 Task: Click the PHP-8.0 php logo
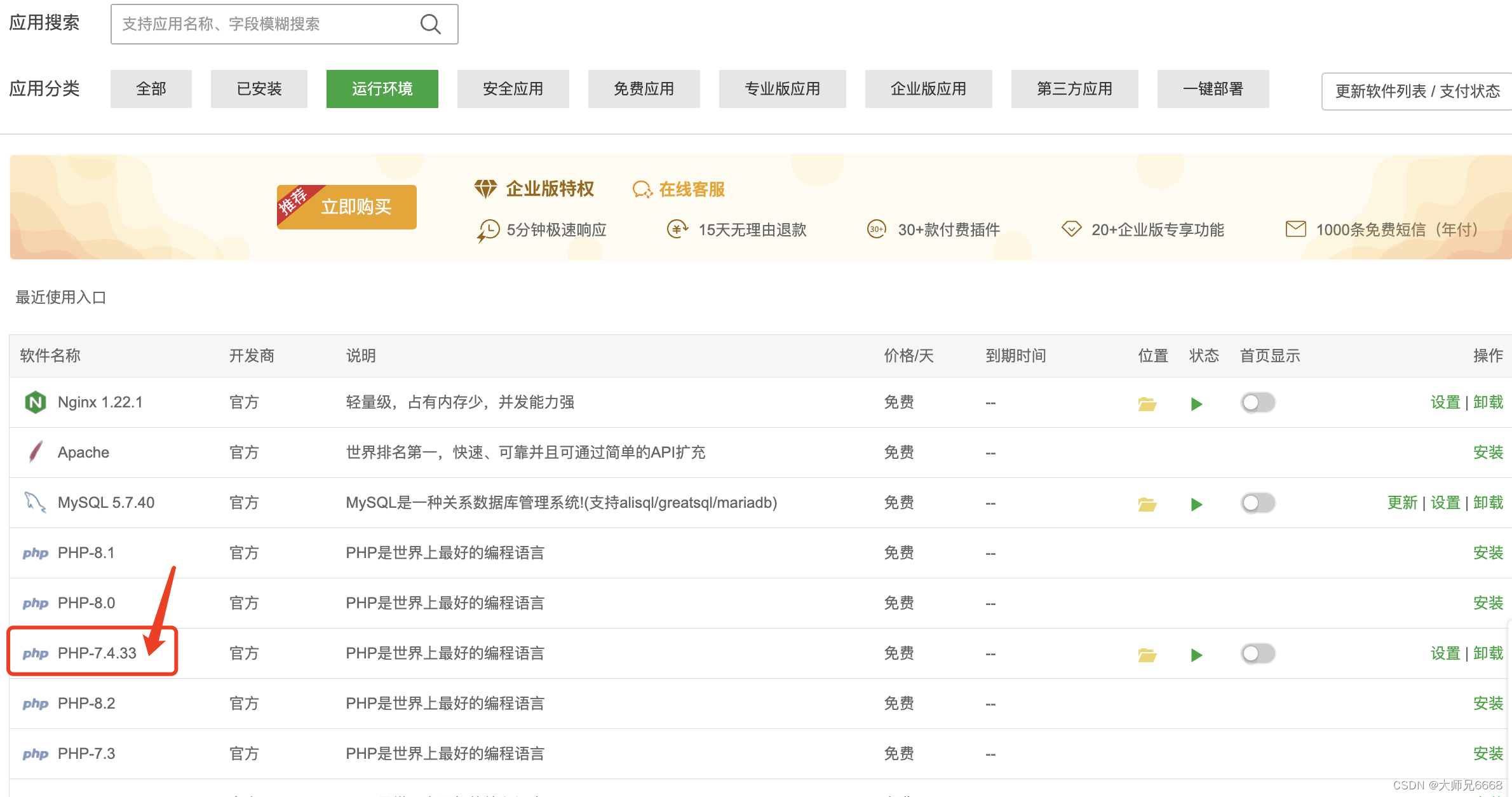(36, 603)
